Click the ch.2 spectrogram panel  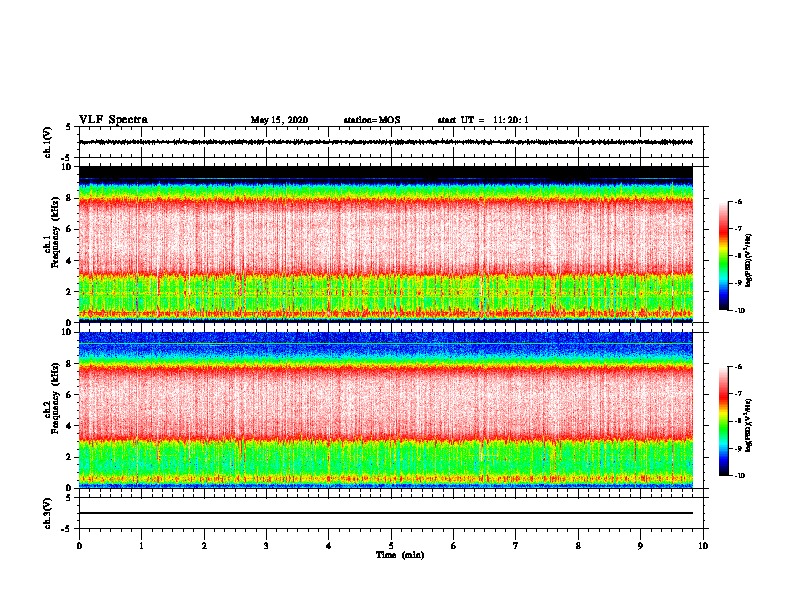coord(386,410)
